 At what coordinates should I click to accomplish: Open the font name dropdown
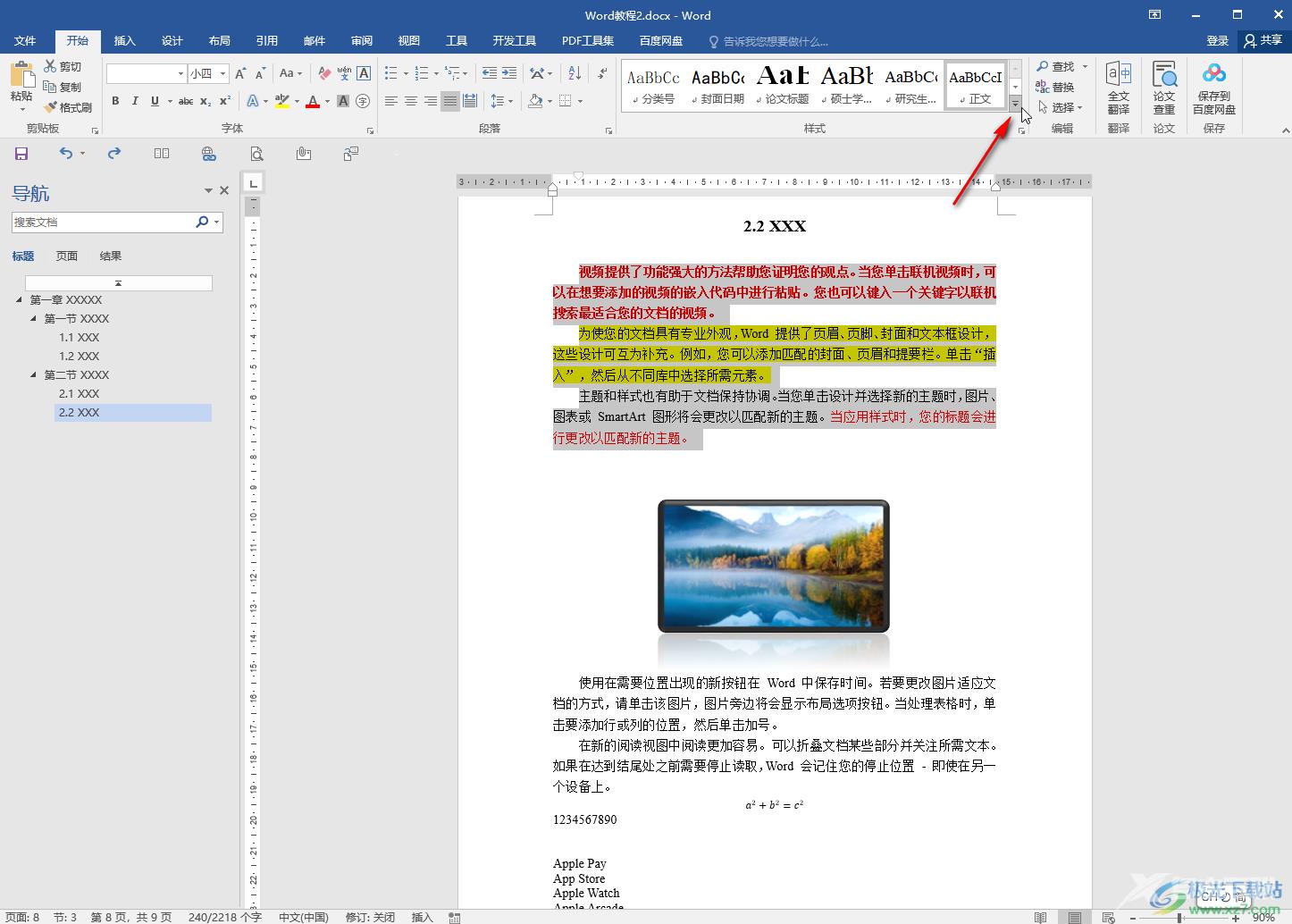[x=180, y=73]
